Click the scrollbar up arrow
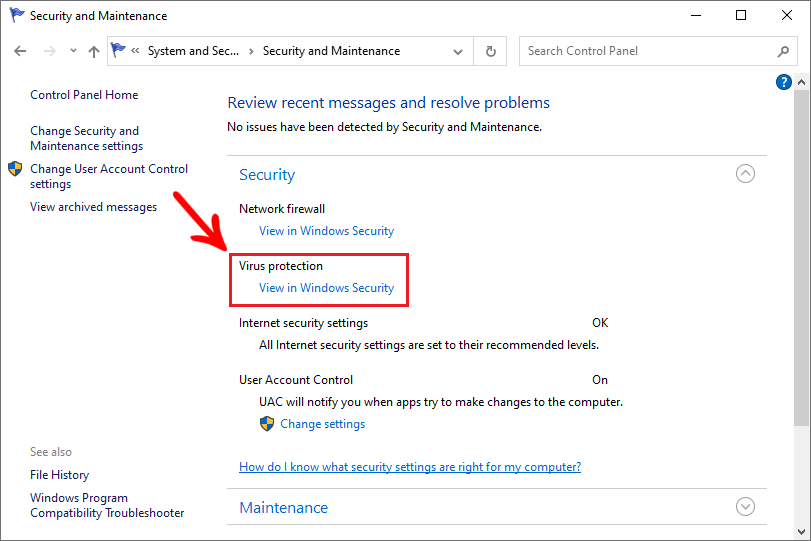 [801, 82]
